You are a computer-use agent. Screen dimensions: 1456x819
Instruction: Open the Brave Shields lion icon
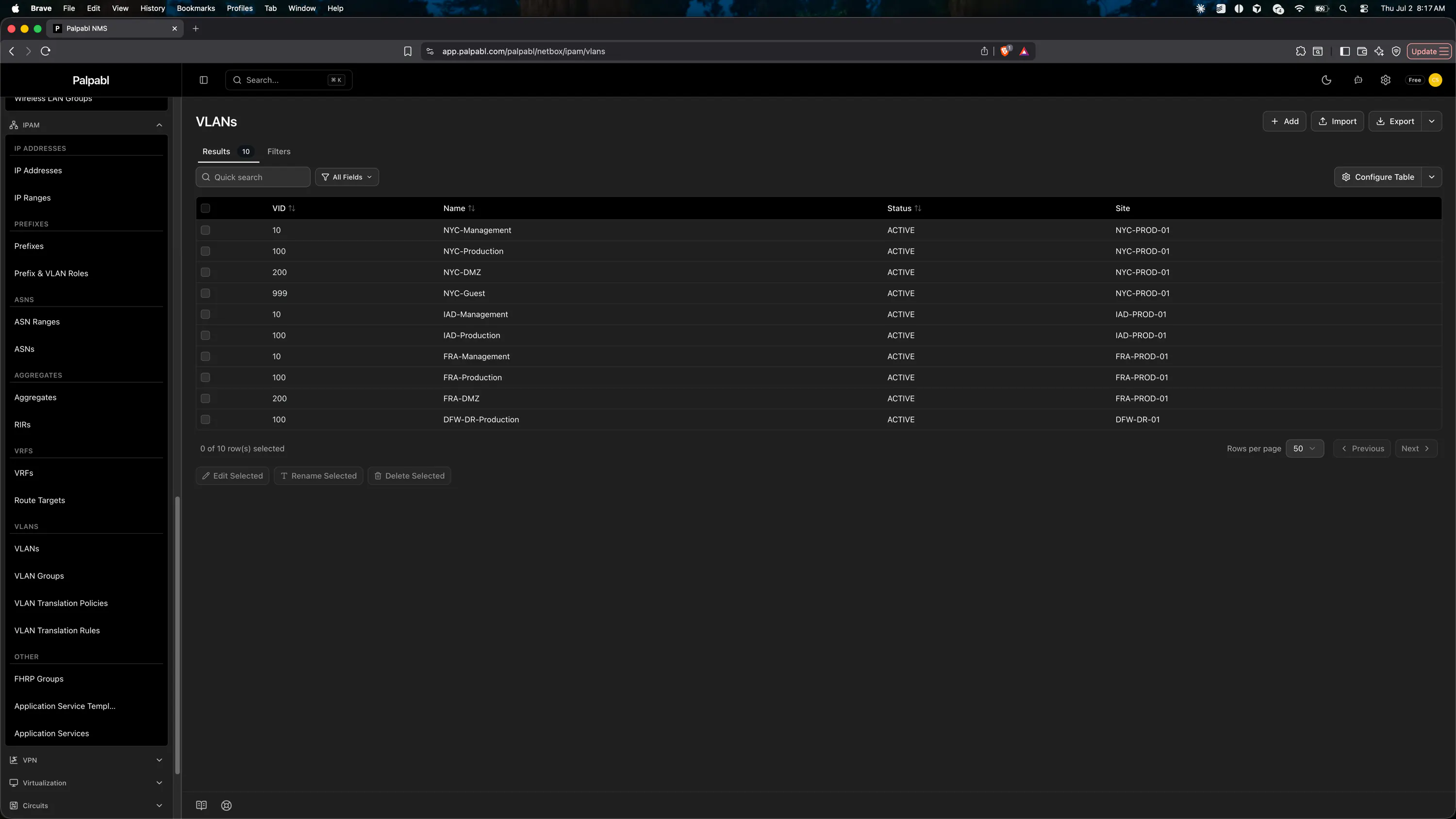click(x=1005, y=51)
